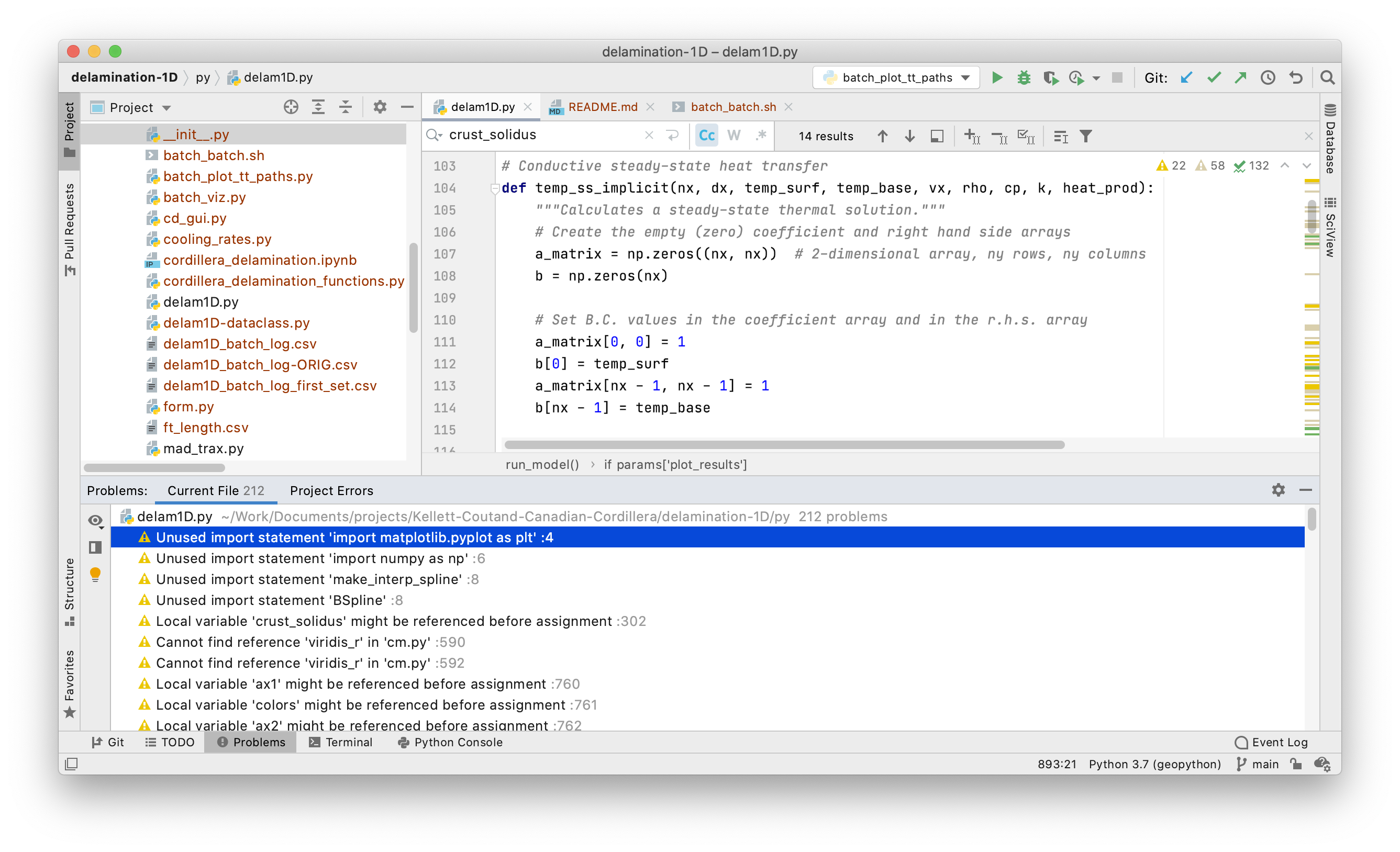
Task: Click the Stop square button
Action: tap(1117, 78)
